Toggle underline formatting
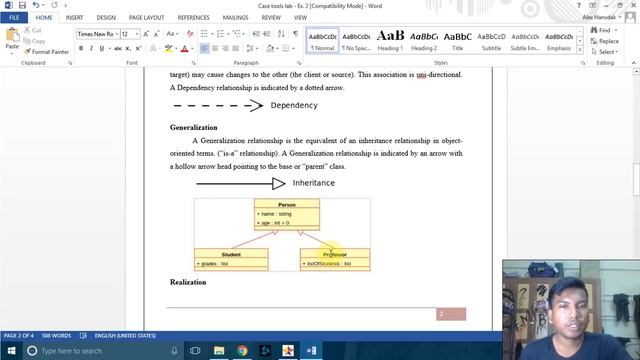 pos(102,49)
